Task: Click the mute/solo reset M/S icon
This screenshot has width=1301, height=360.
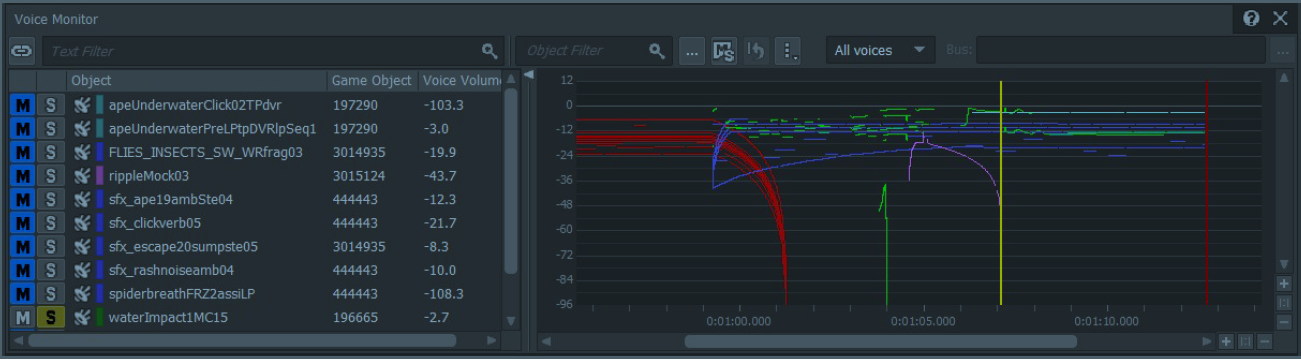Action: (723, 50)
